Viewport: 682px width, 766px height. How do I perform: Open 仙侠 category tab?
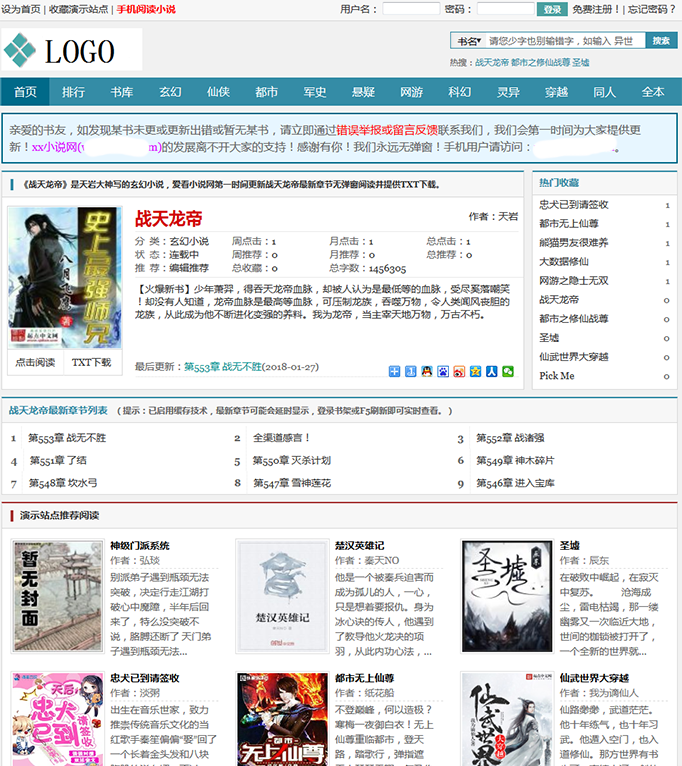pyautogui.click(x=218, y=92)
